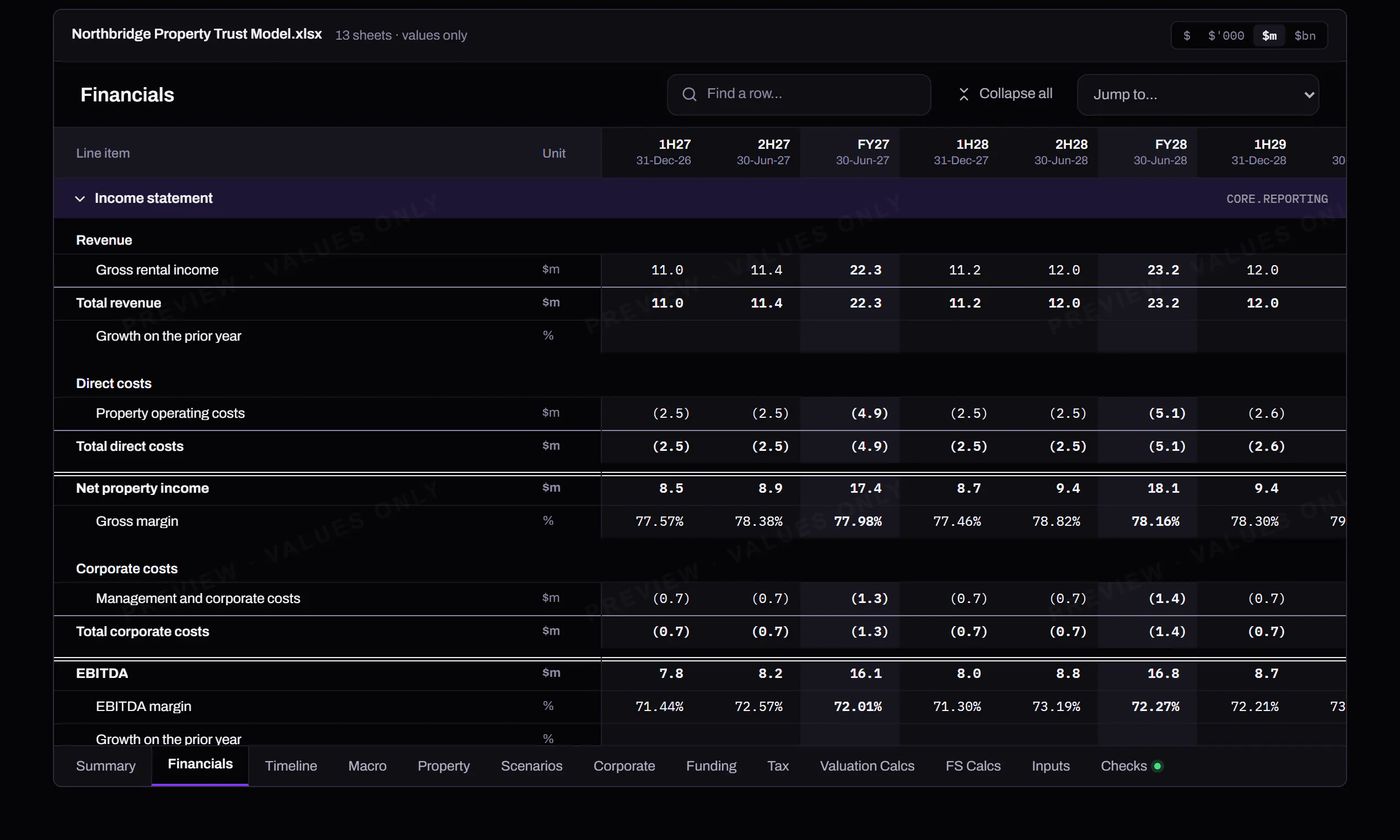Viewport: 1400px width, 840px height.
Task: Click the EBITDA row label
Action: pyautogui.click(x=102, y=673)
